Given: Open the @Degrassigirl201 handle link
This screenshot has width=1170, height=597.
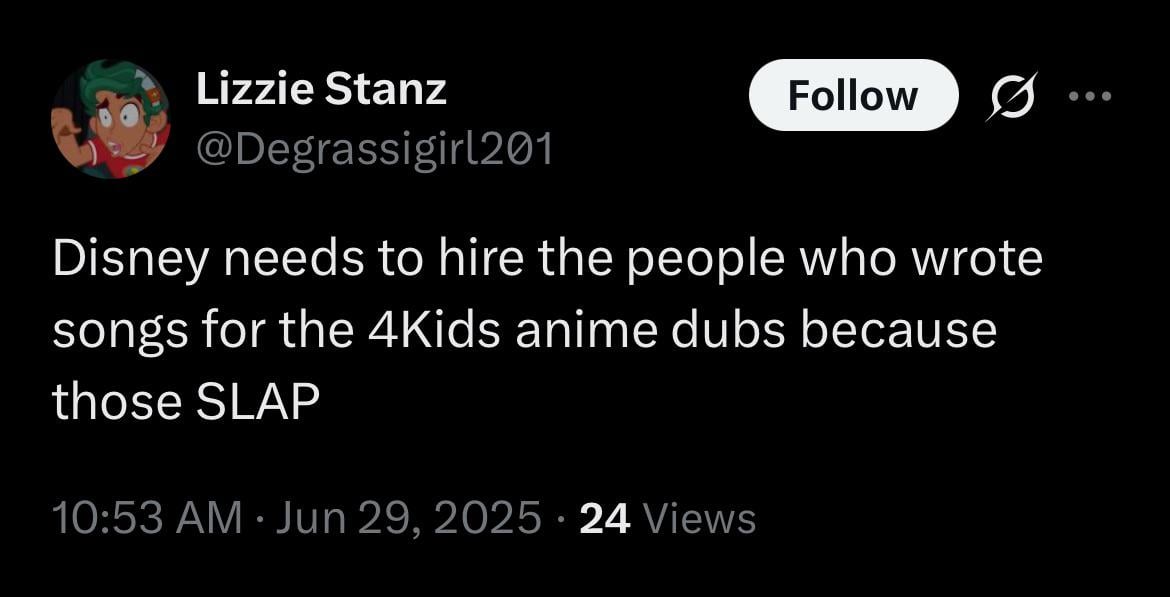Looking at the screenshot, I should click(375, 149).
